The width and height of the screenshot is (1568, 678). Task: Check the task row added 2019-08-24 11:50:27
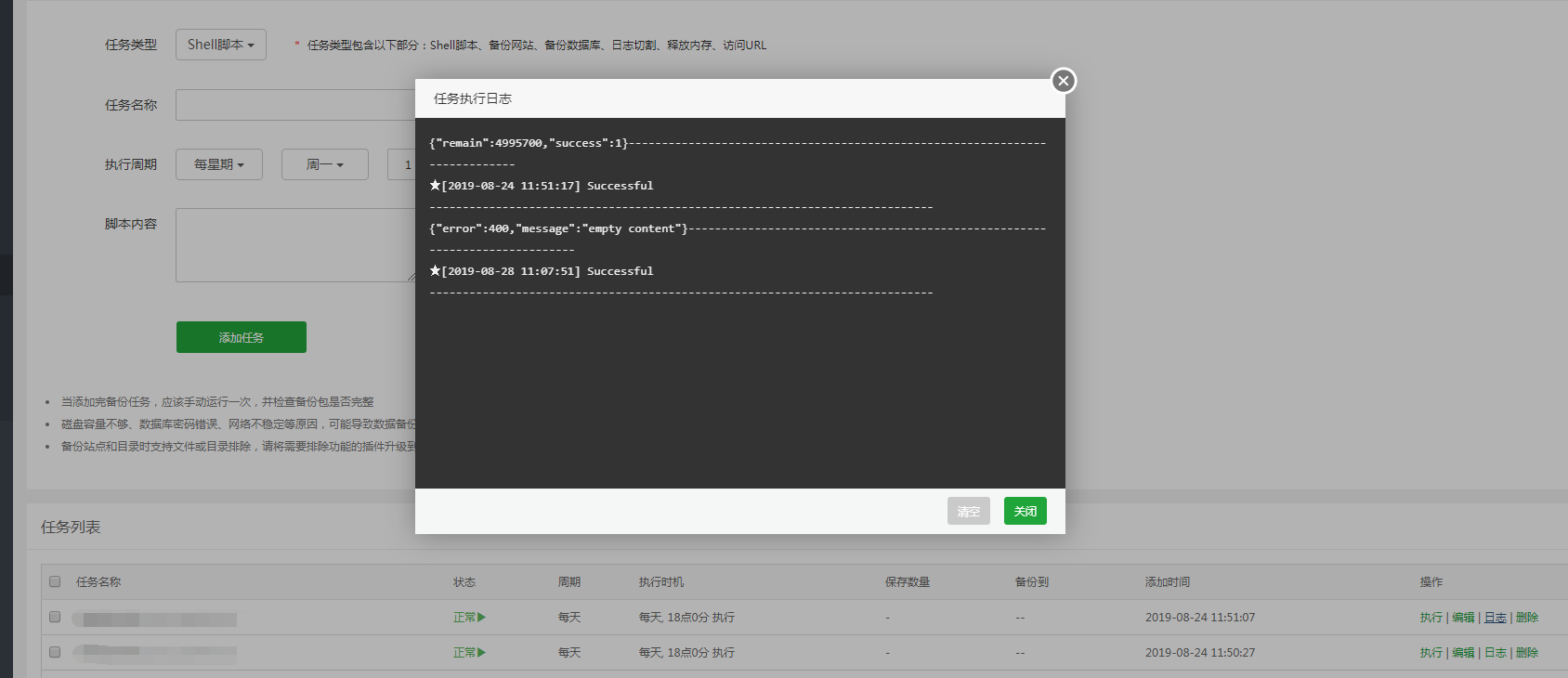(x=55, y=652)
